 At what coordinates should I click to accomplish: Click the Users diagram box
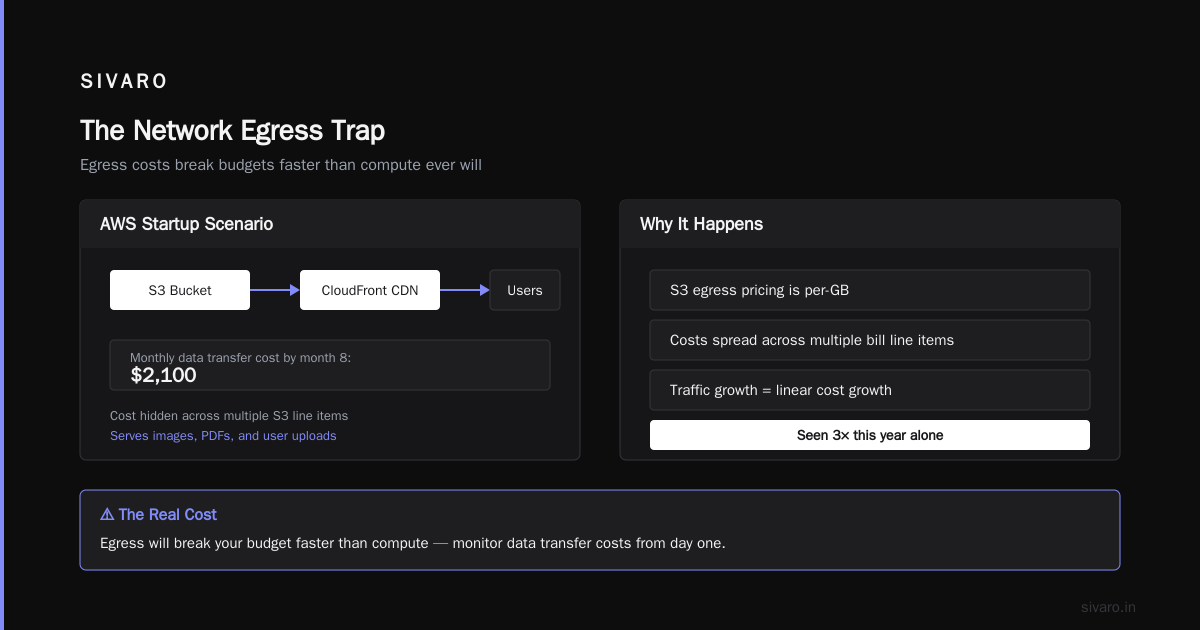pyautogui.click(x=525, y=290)
